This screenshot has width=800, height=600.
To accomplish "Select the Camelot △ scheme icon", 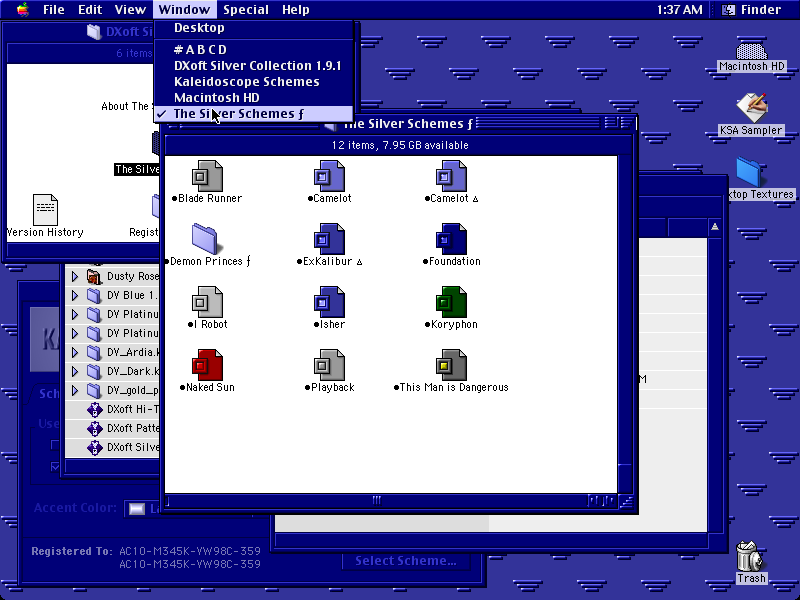I will [x=451, y=176].
